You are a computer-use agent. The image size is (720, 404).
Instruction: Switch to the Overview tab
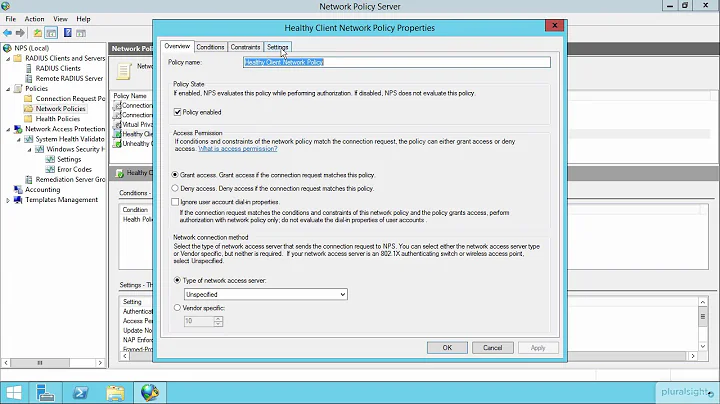tap(177, 46)
